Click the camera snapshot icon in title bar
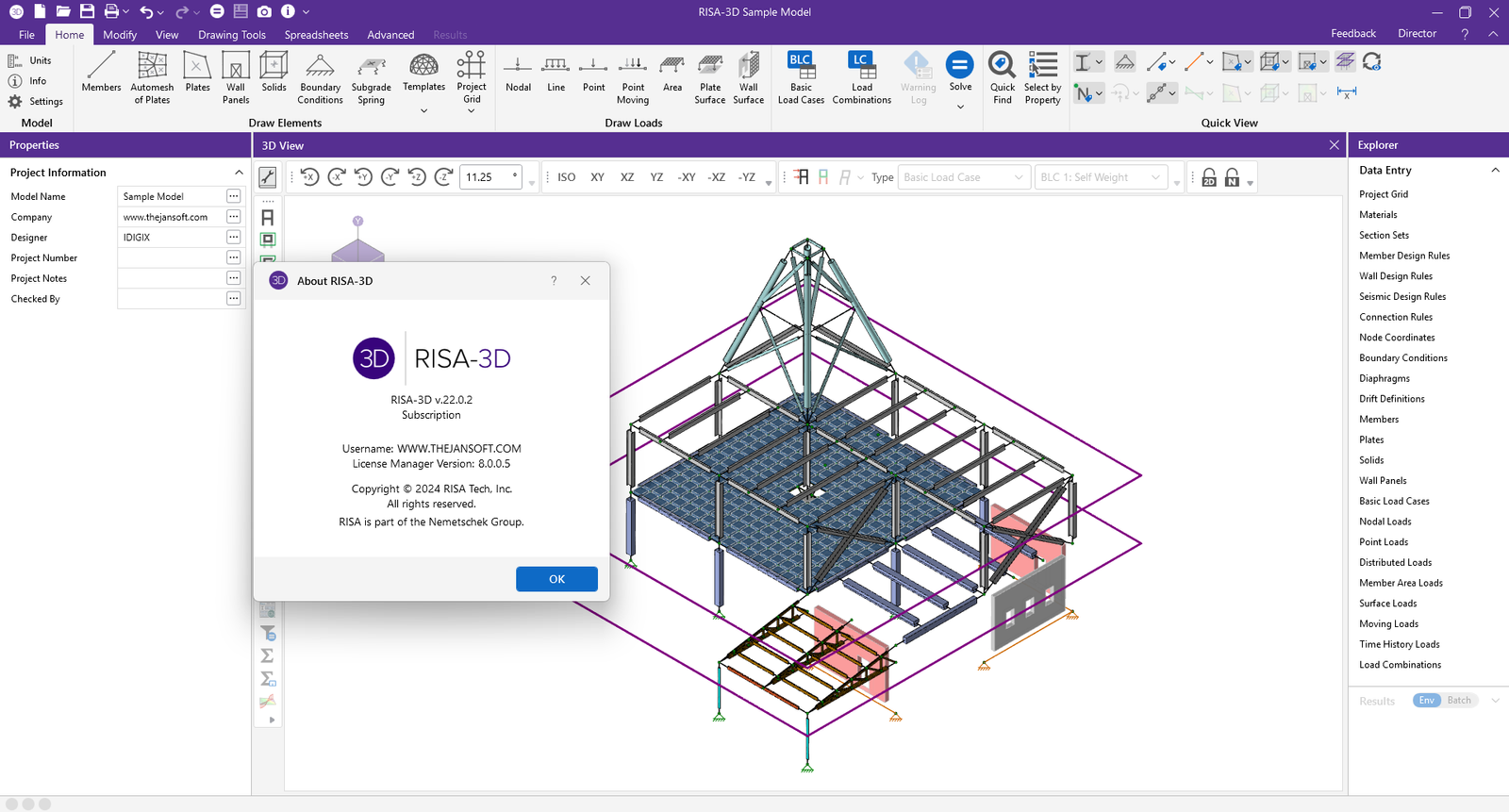The width and height of the screenshot is (1509, 812). 264,11
